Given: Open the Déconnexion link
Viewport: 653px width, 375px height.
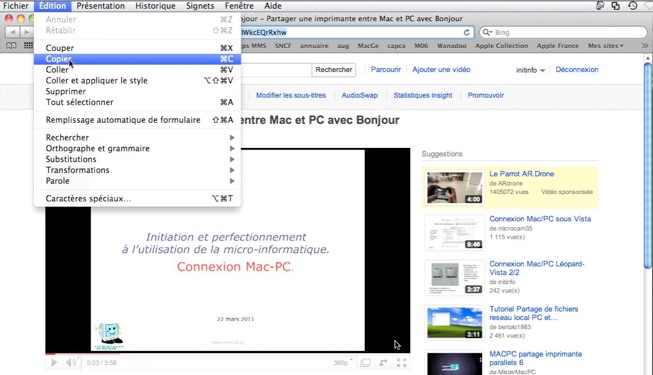Looking at the screenshot, I should pyautogui.click(x=577, y=70).
